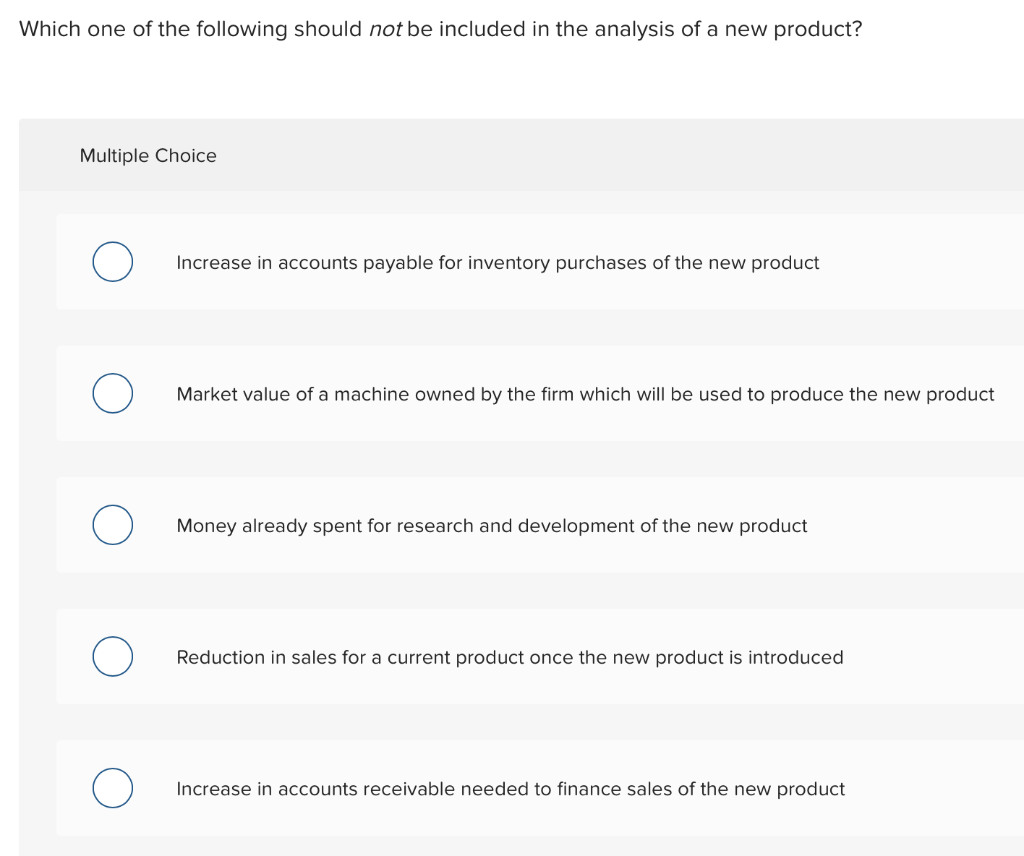Viewport: 1024px width, 856px height.
Task: Choose the radio button for research and development option
Action: point(112,524)
